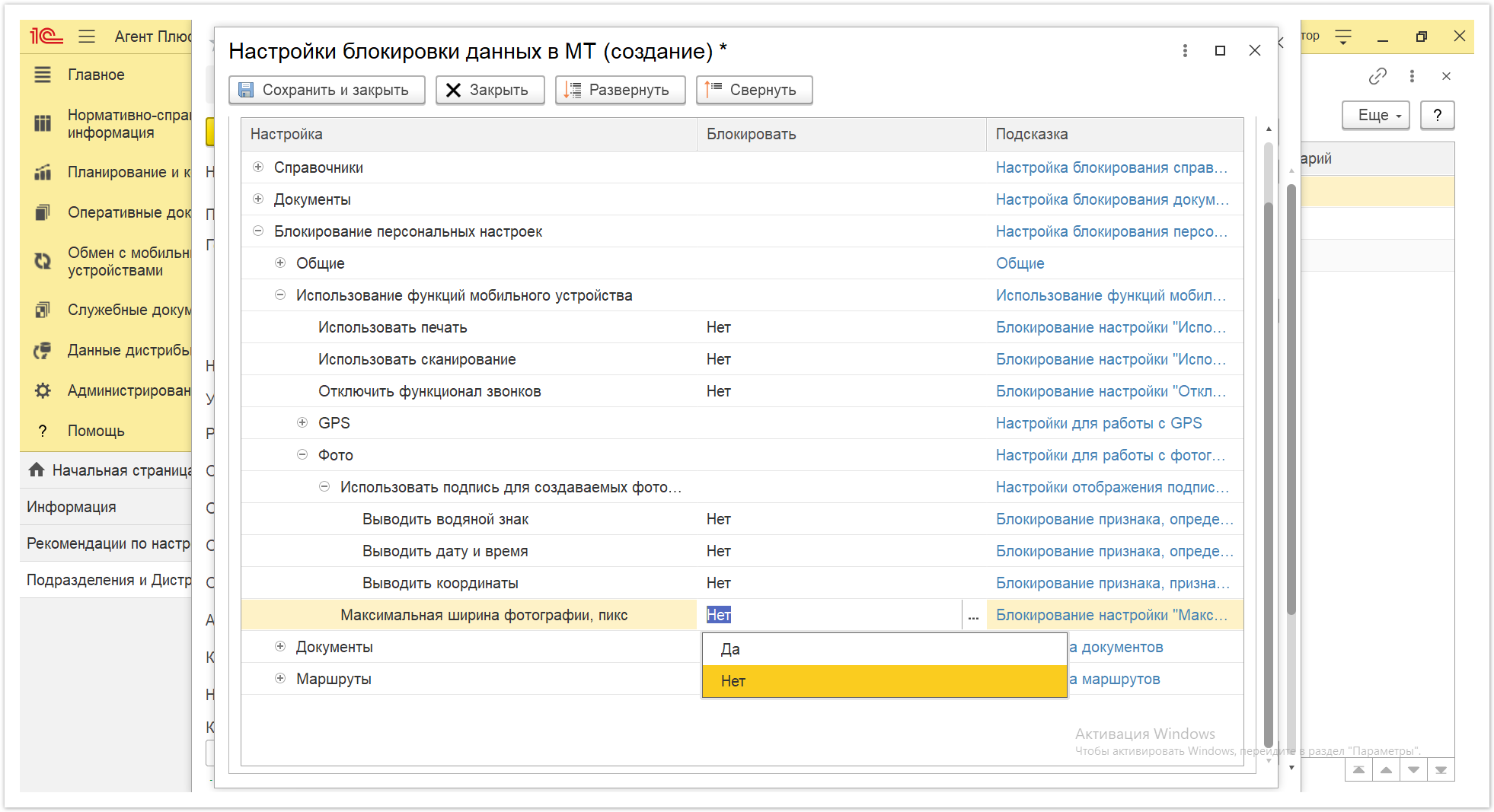Open the hamburger main menu icon
The height and width of the screenshot is (812, 1494).
87,36
